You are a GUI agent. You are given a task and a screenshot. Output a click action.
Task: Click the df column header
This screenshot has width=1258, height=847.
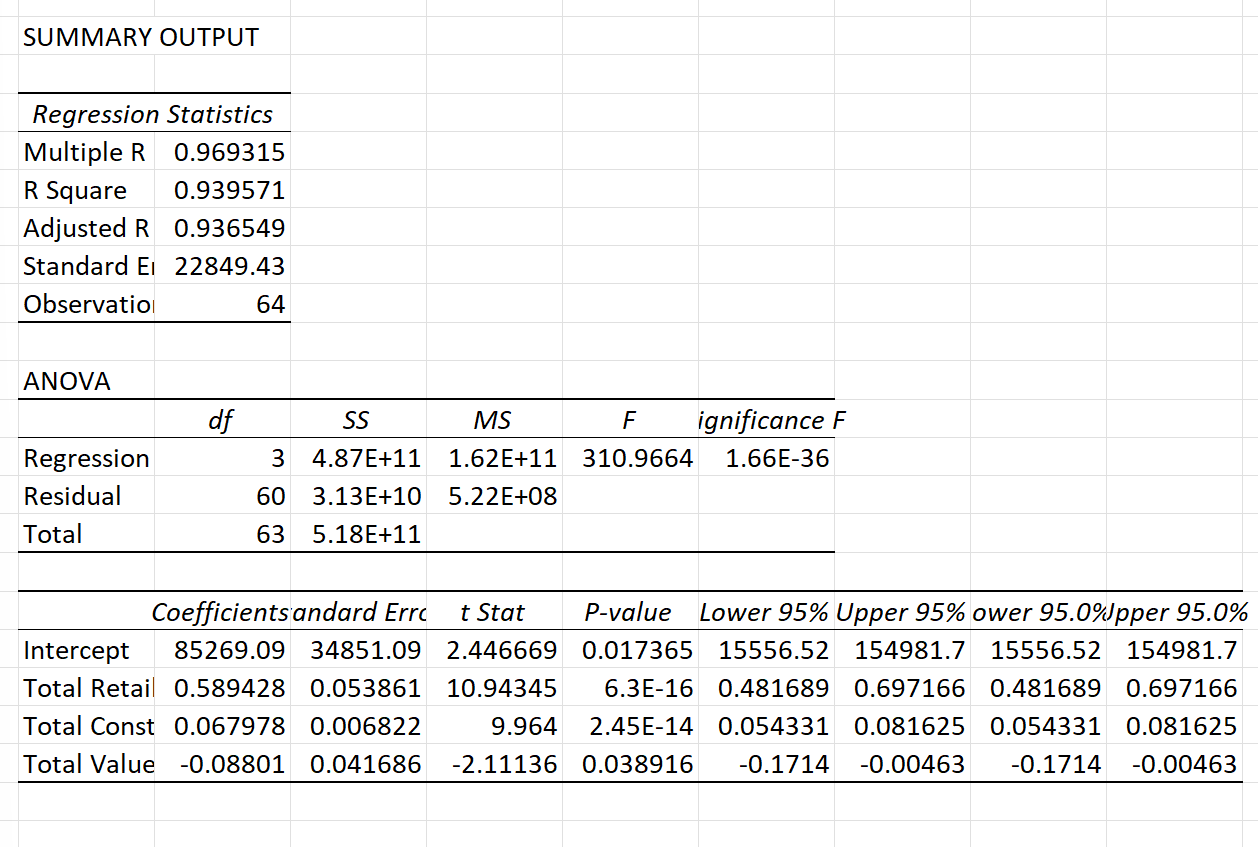point(222,421)
